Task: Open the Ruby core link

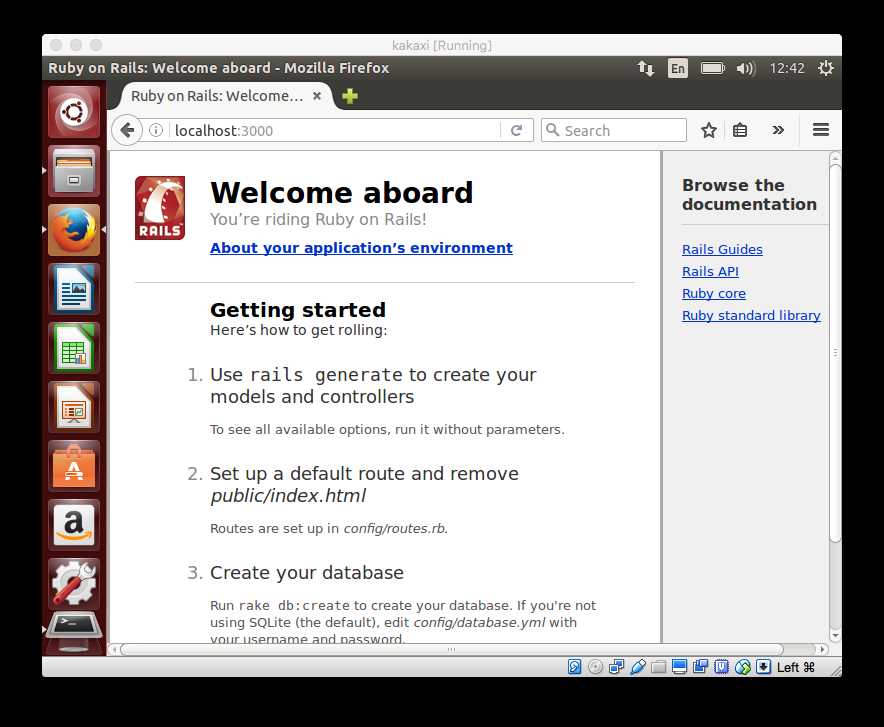Action: (714, 294)
